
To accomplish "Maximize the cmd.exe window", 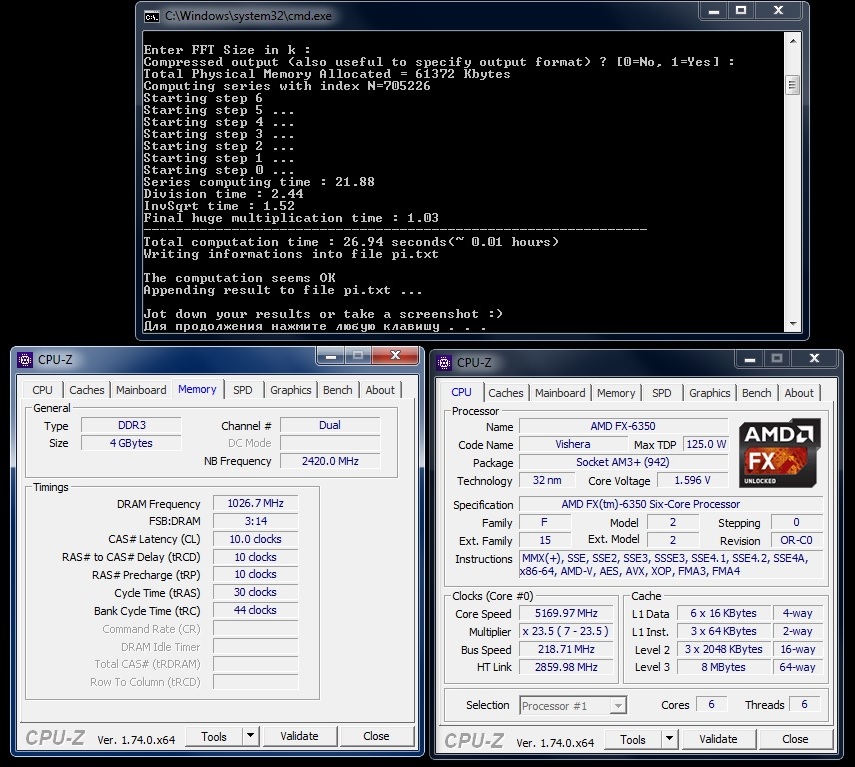I will click(x=740, y=10).
